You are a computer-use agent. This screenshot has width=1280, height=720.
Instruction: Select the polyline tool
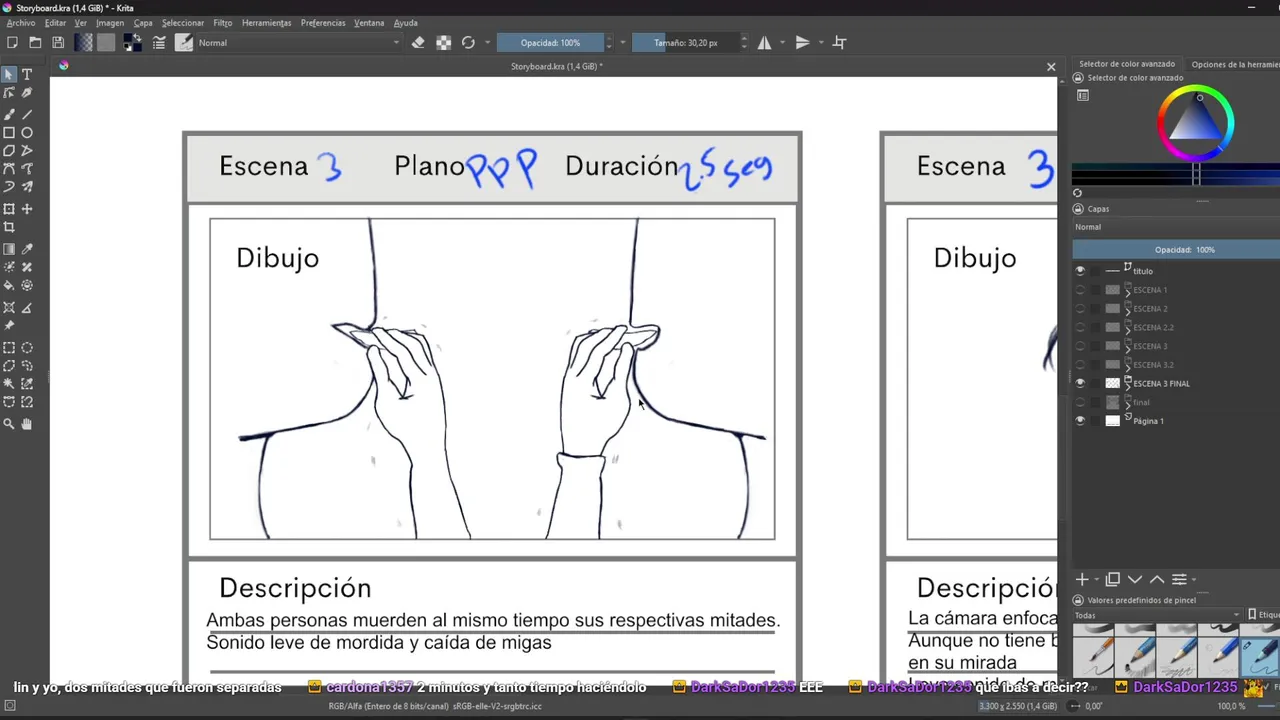pyautogui.click(x=27, y=151)
